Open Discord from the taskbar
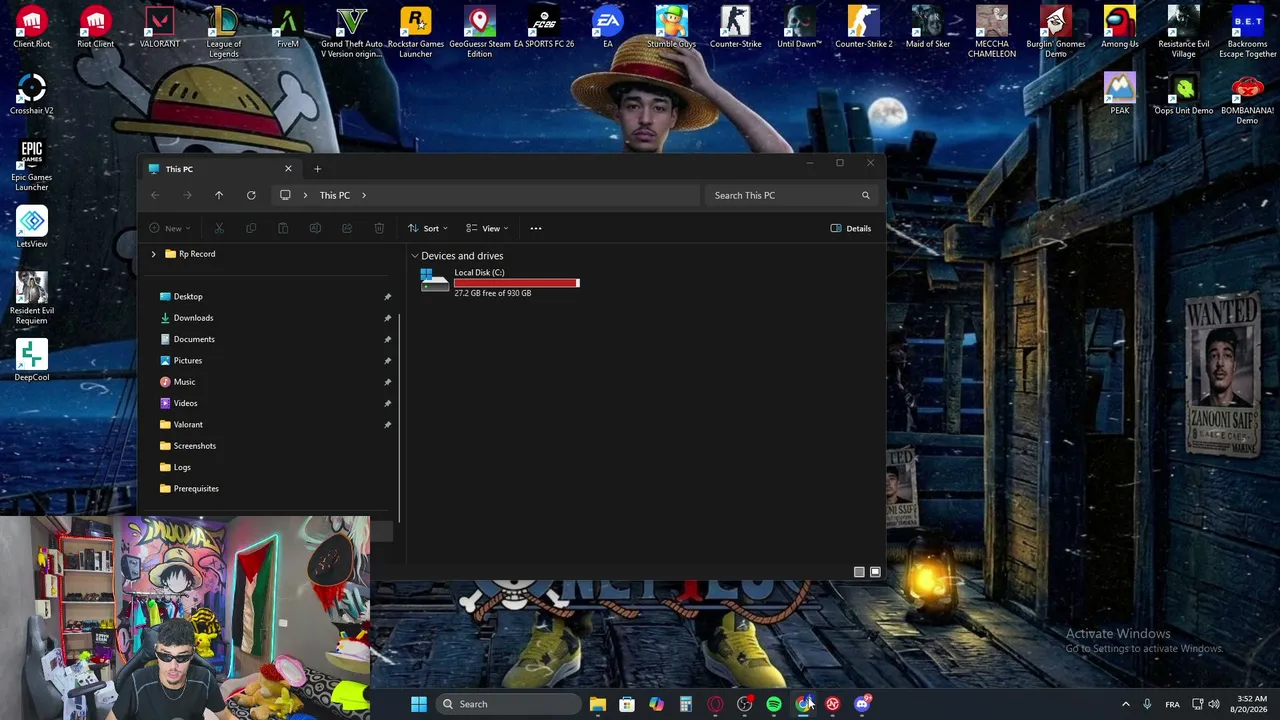Screen dimensions: 1280x720 click(862, 704)
